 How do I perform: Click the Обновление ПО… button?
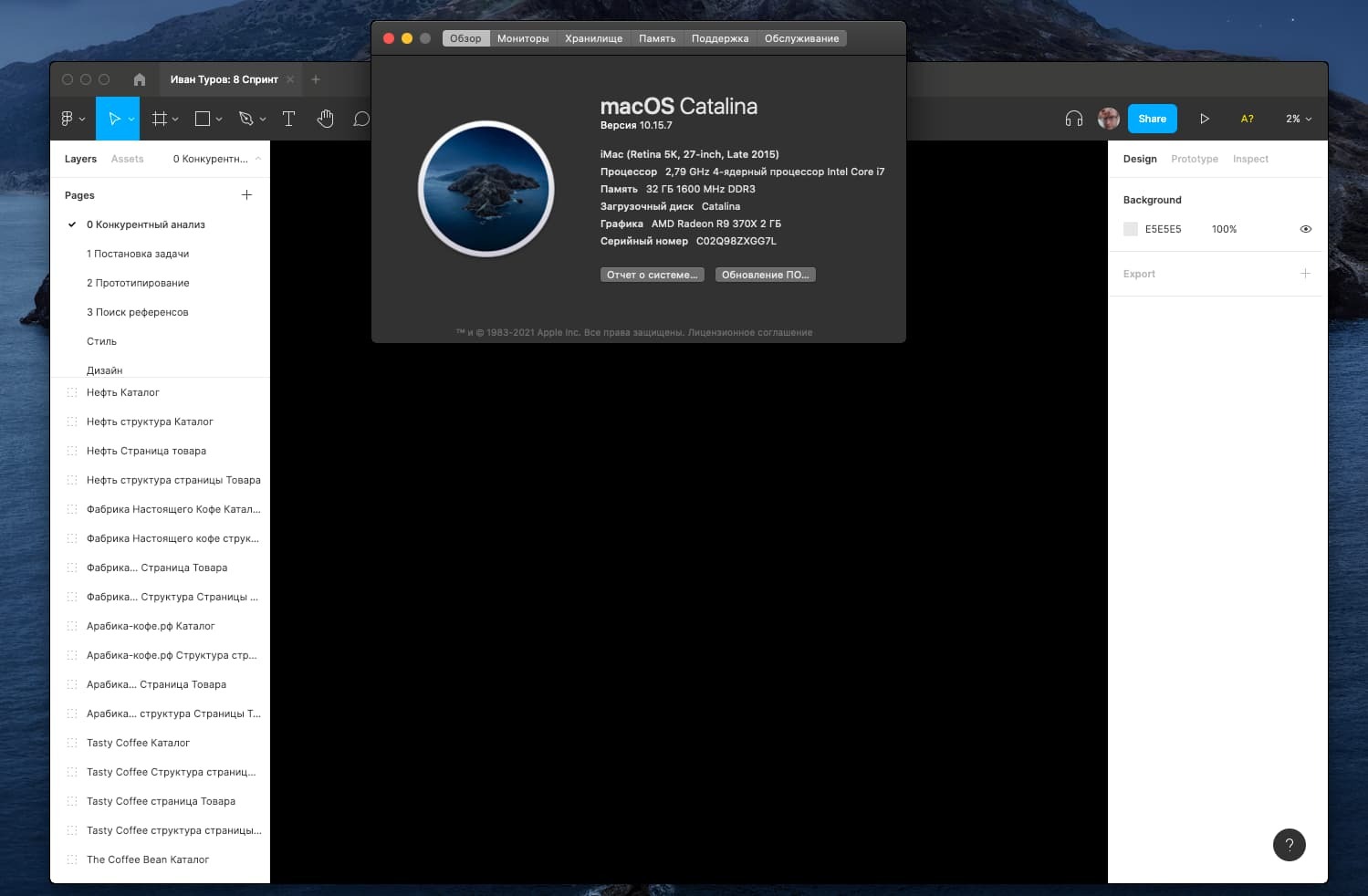[x=765, y=275]
